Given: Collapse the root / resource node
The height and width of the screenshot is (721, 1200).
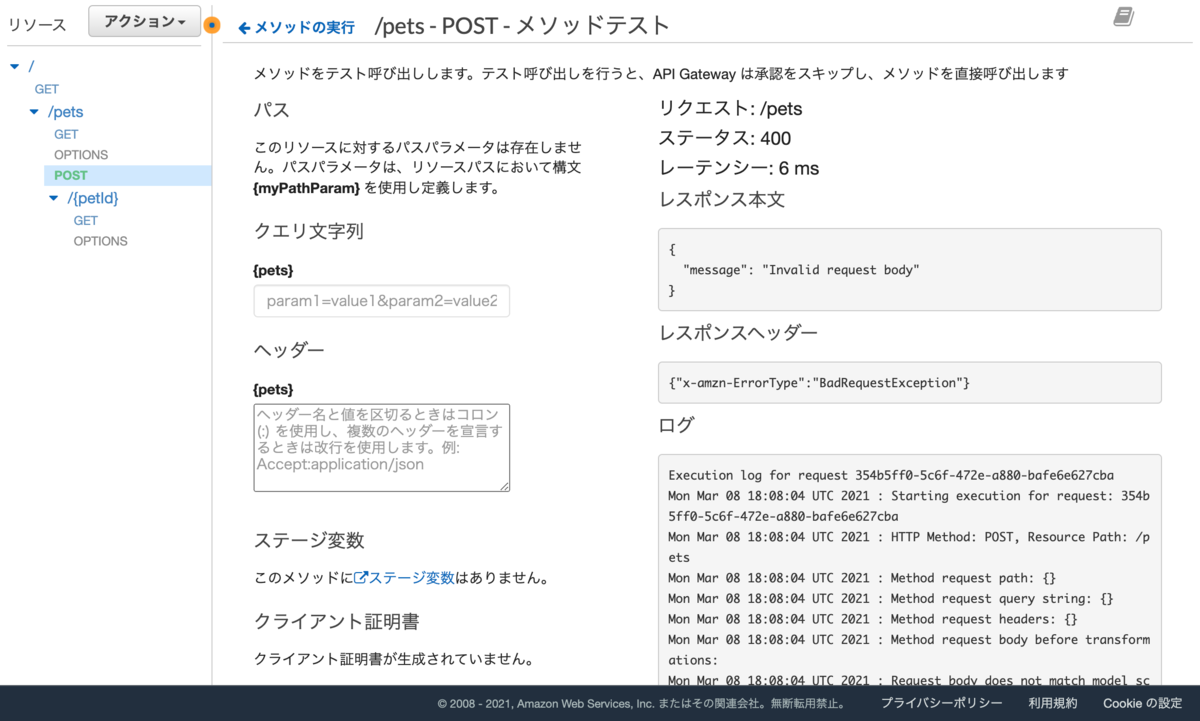Looking at the screenshot, I should coord(14,67).
